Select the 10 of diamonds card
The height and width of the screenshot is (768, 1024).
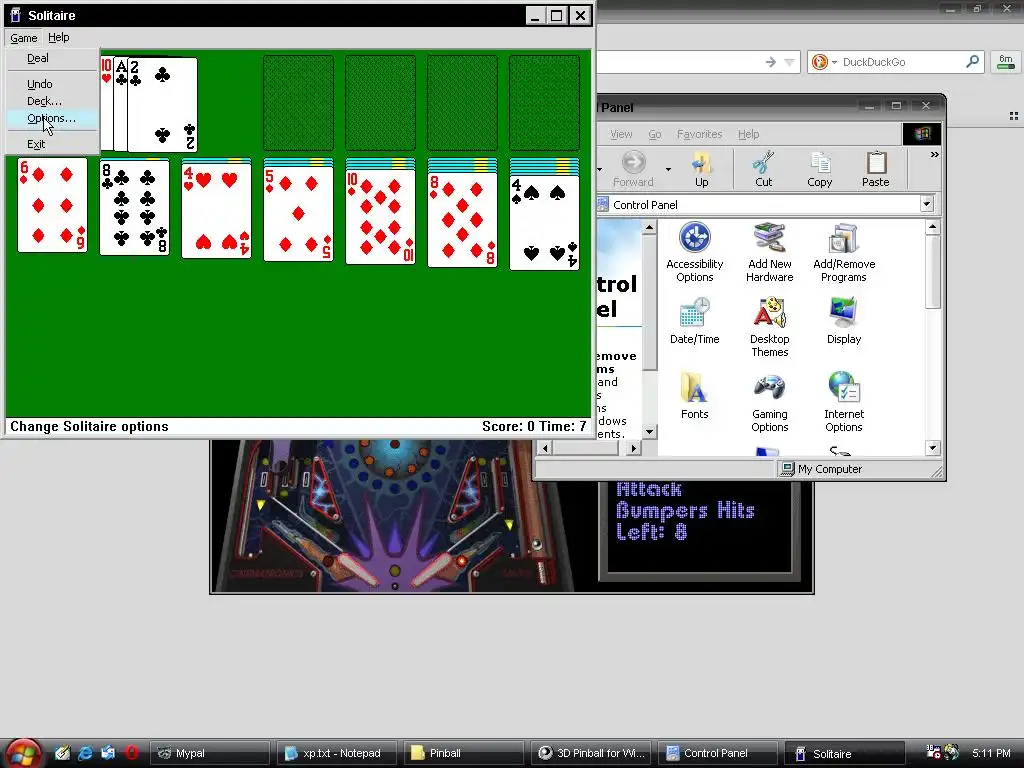(380, 216)
